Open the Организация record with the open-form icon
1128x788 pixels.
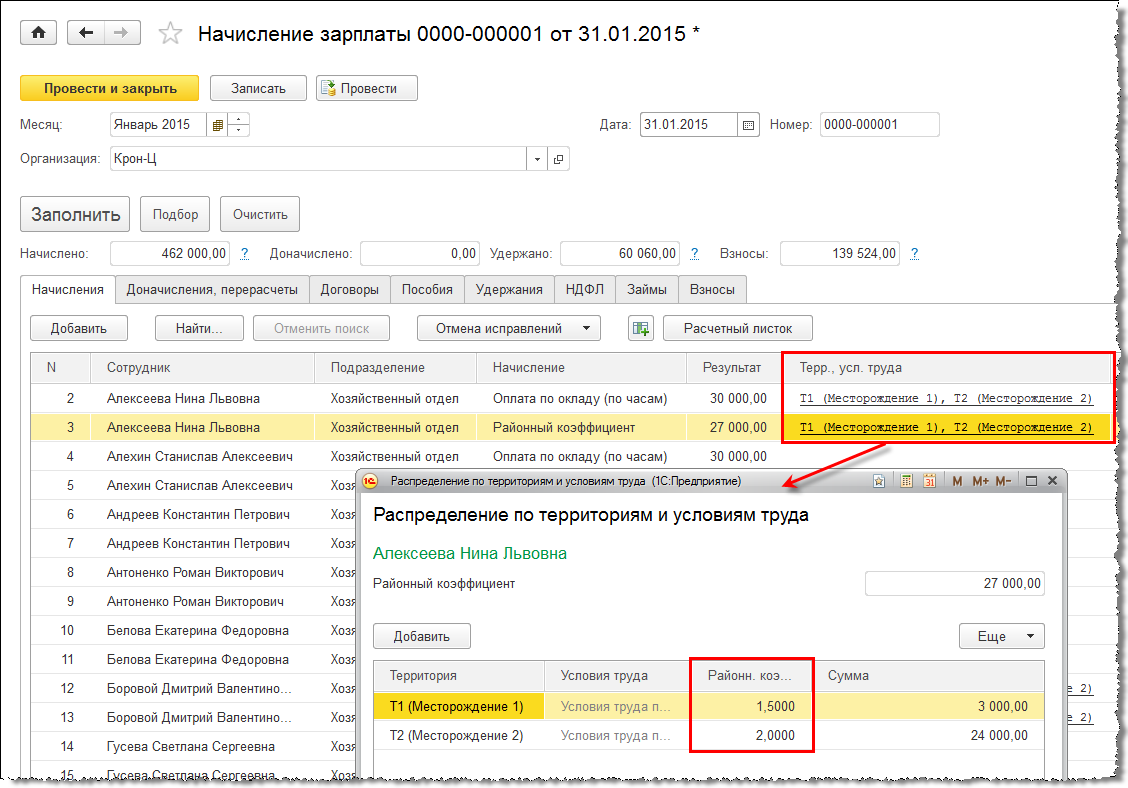559,159
